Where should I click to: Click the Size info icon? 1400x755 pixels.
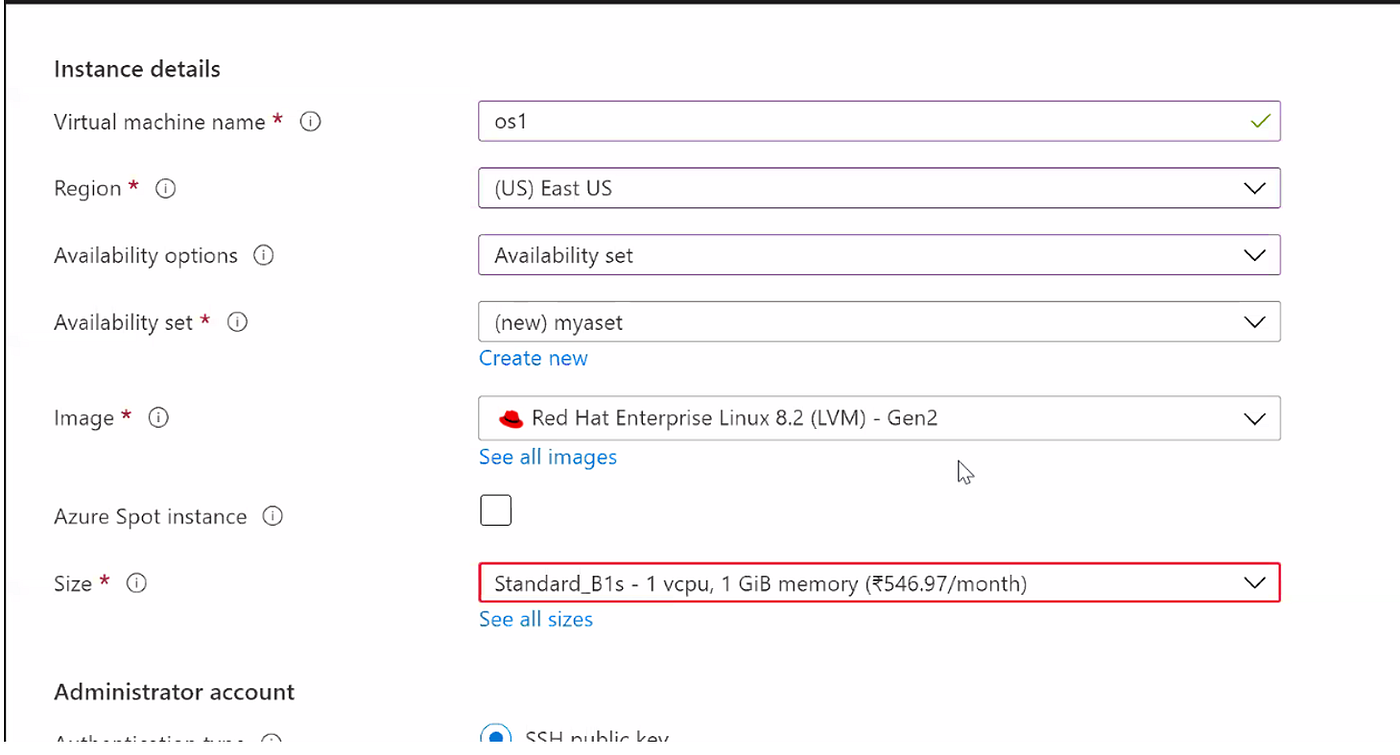(x=137, y=583)
